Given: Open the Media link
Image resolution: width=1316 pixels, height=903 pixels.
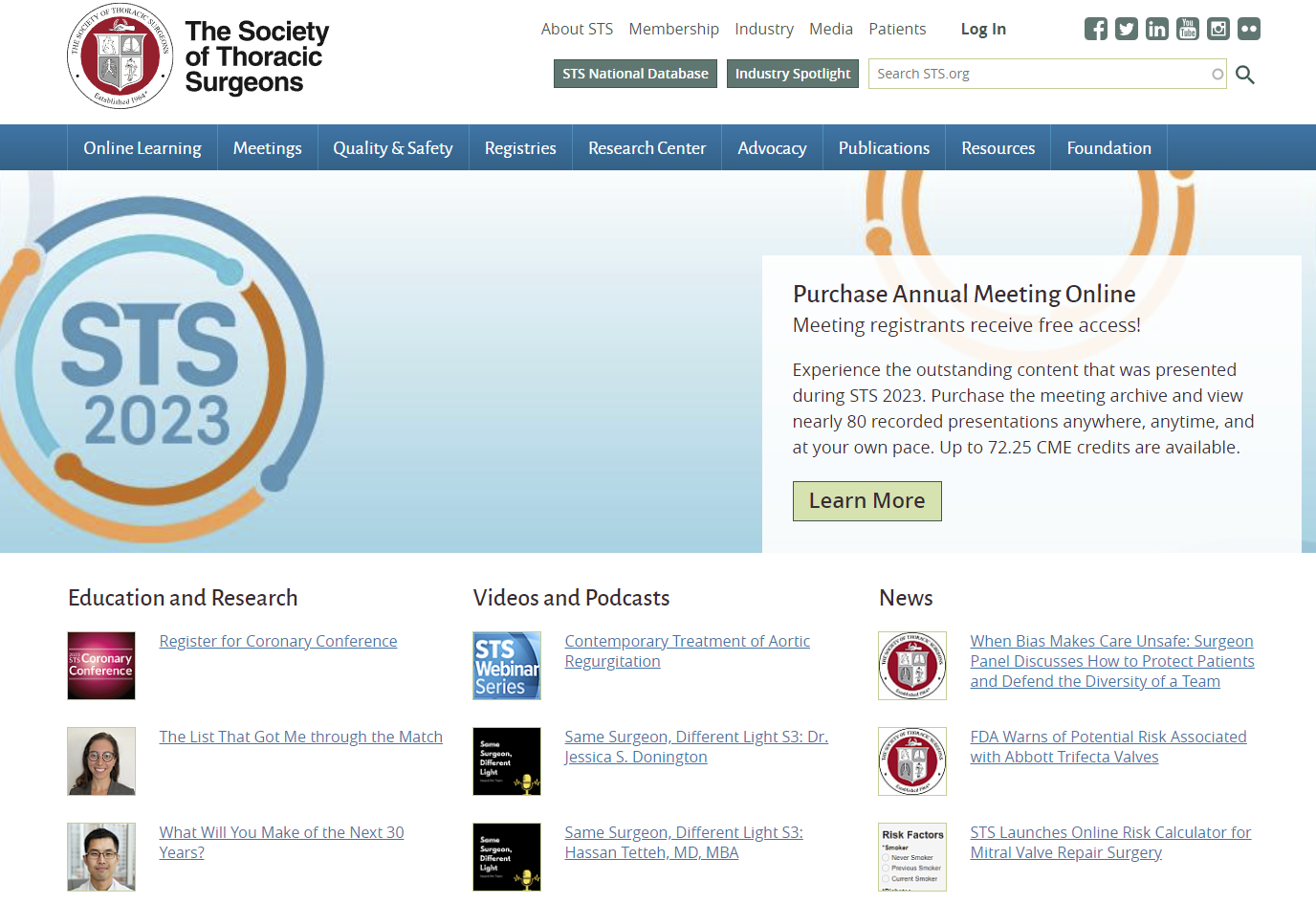Looking at the screenshot, I should coord(831,29).
